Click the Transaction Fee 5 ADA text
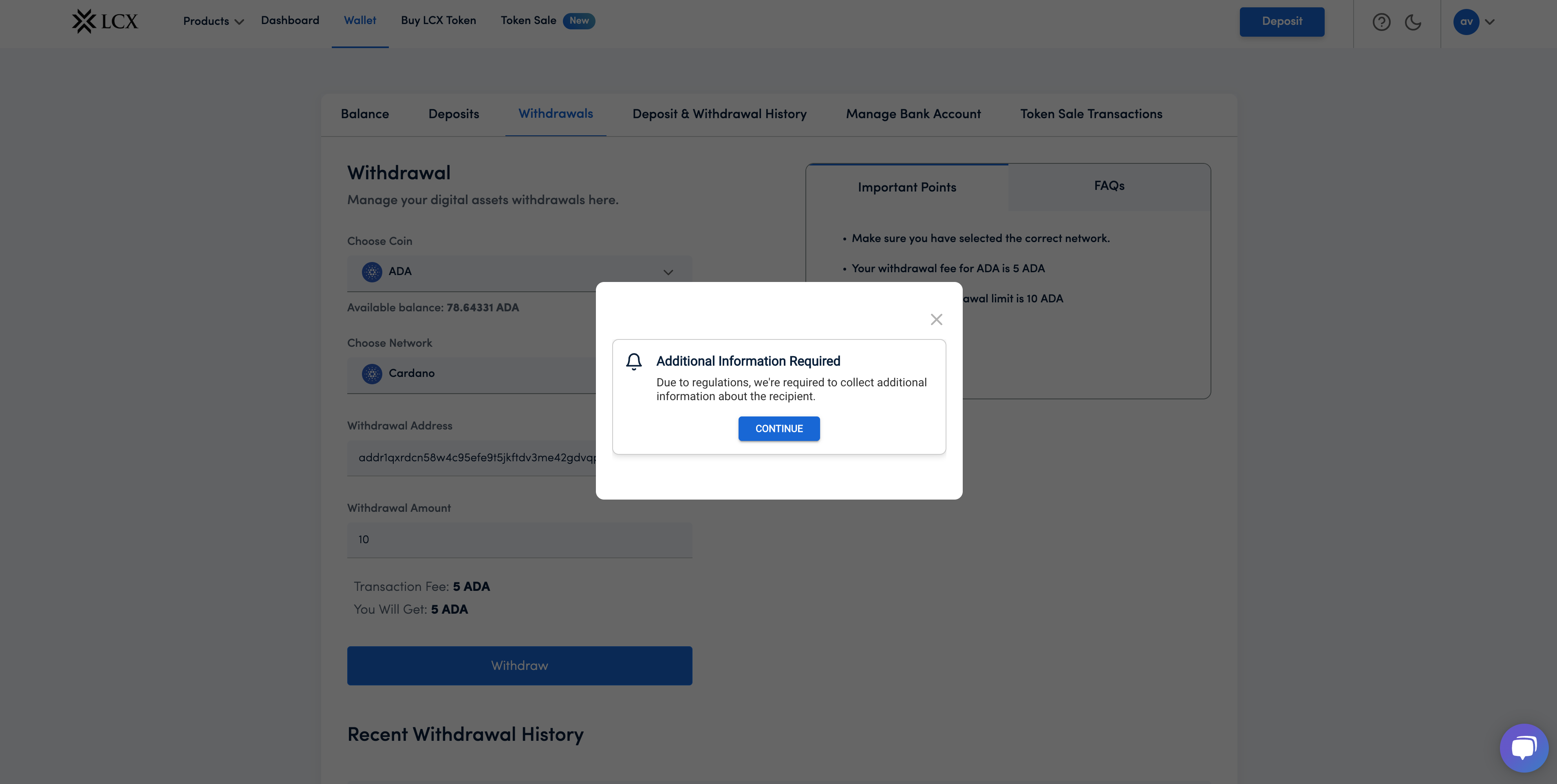Screen dimensions: 1557x784 point(422,587)
